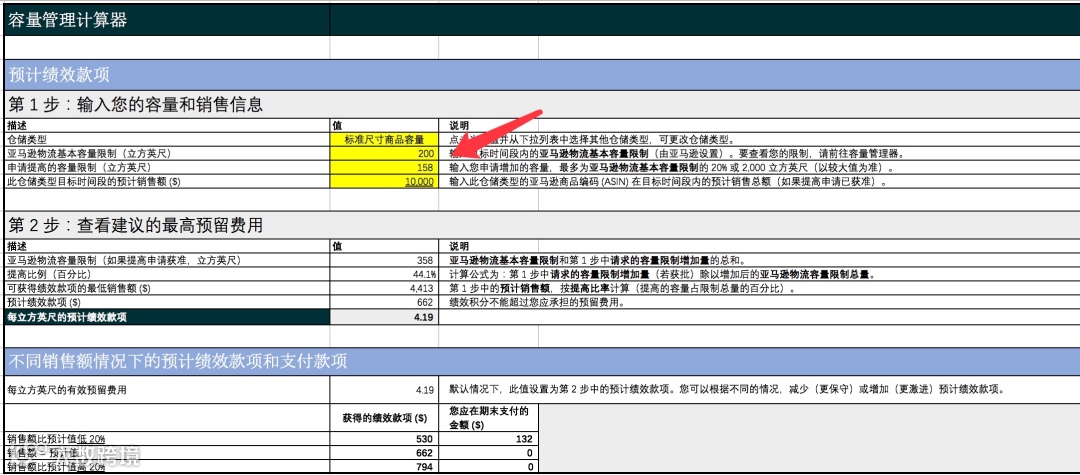Select the yellow cell with value 200
The width and height of the screenshot is (1080, 475).
point(384,153)
